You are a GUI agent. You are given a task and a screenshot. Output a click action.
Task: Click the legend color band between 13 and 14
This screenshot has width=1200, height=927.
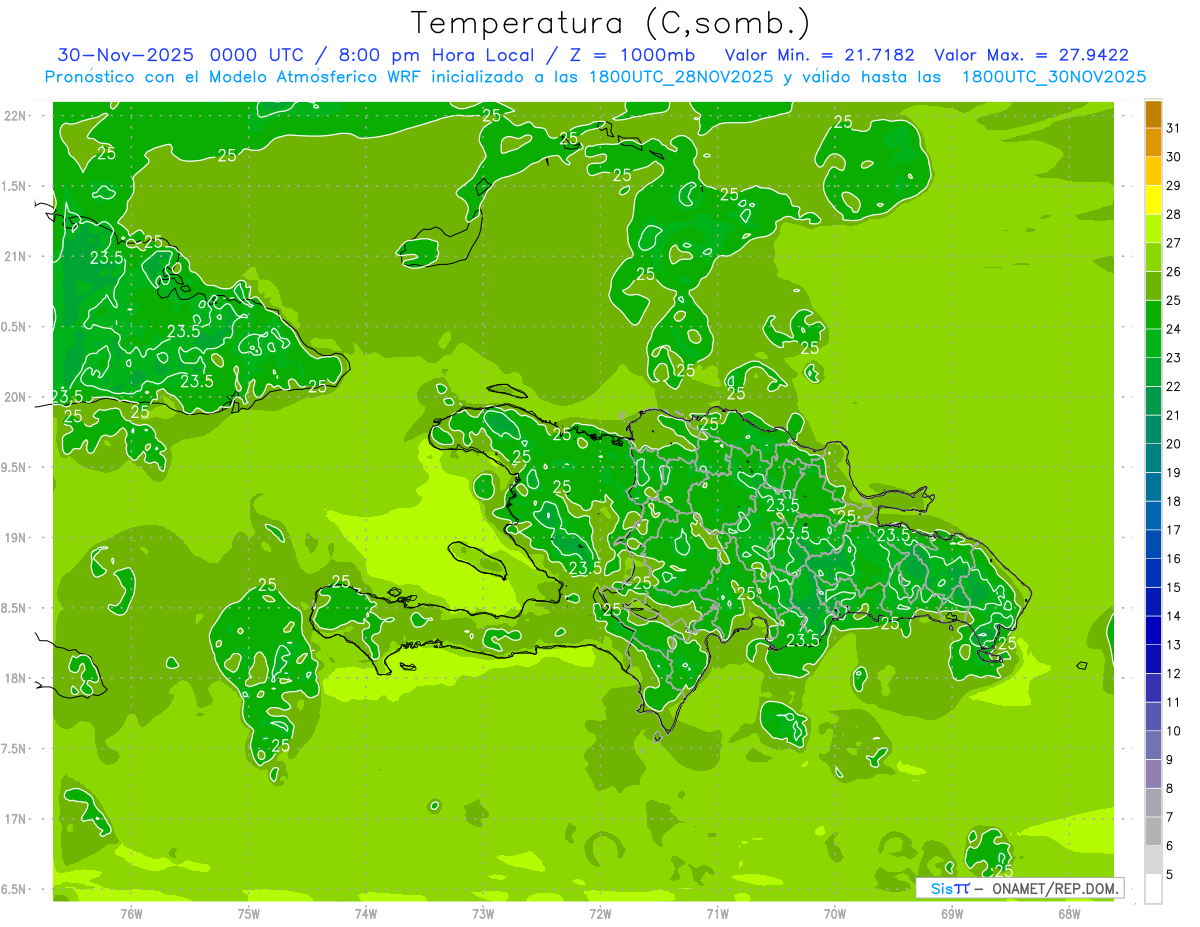(1153, 631)
